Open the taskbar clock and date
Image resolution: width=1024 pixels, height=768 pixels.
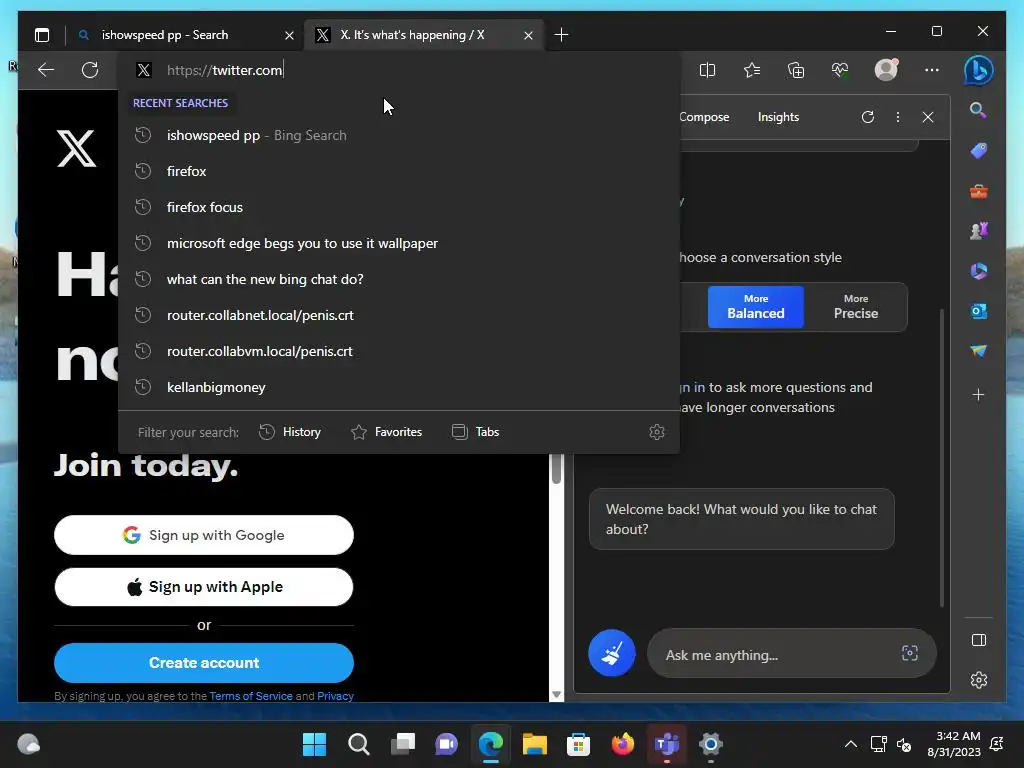coord(953,744)
